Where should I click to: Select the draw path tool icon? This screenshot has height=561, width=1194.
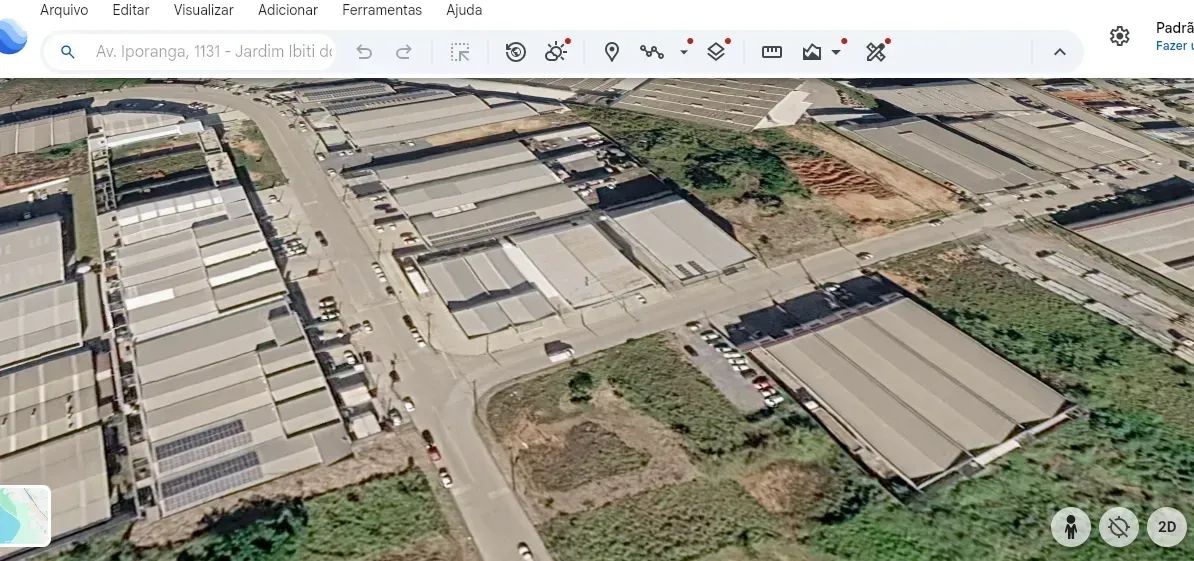point(652,52)
